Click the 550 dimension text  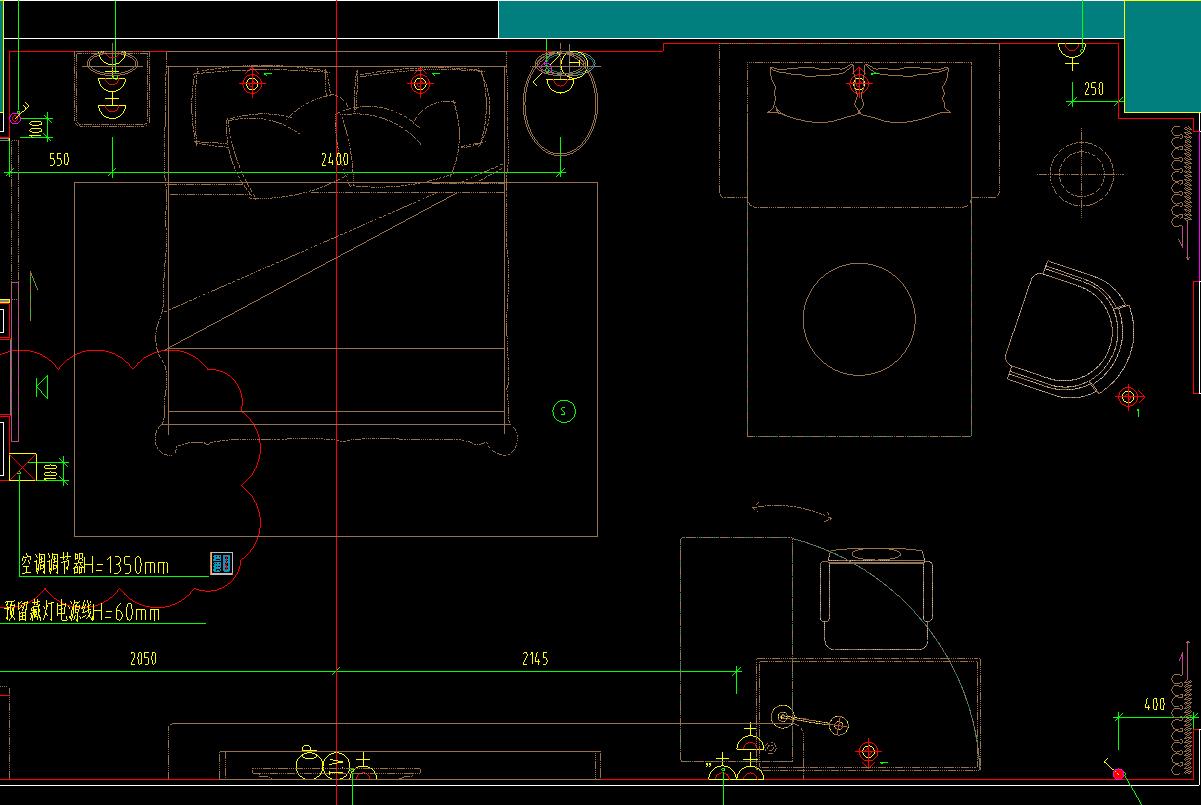click(x=59, y=160)
